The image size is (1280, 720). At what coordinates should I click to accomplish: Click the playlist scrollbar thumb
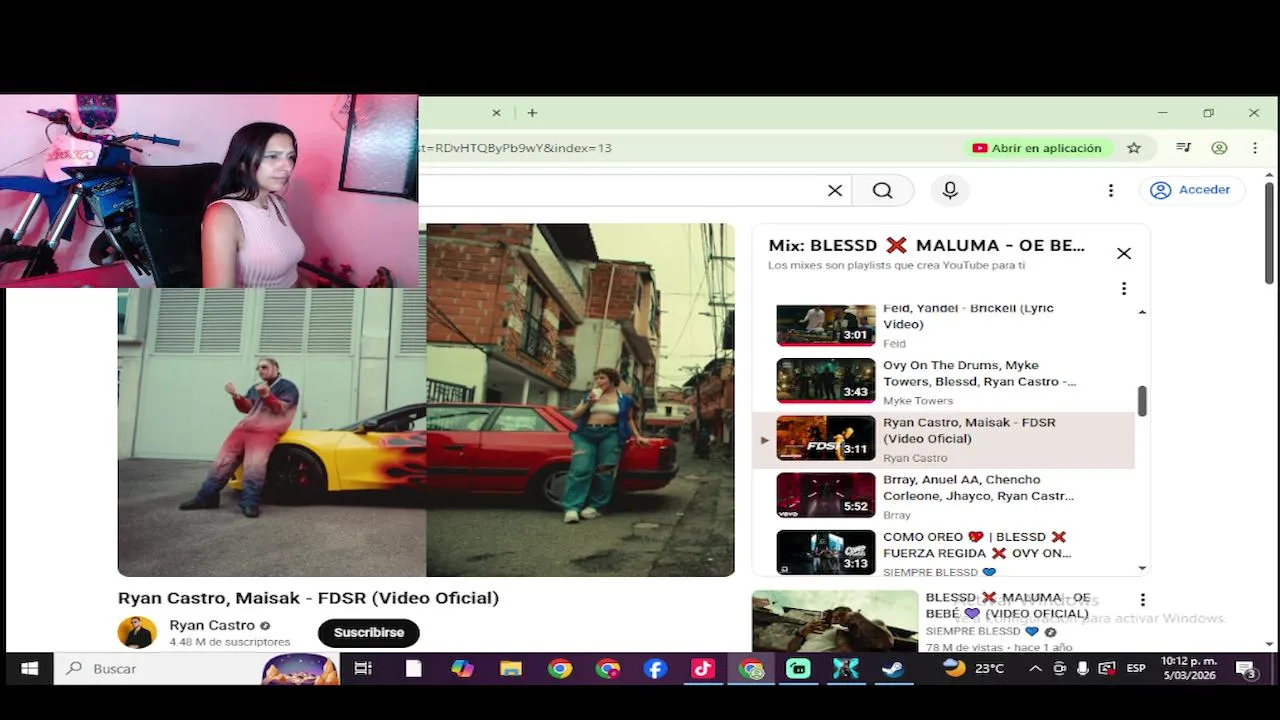(1142, 401)
